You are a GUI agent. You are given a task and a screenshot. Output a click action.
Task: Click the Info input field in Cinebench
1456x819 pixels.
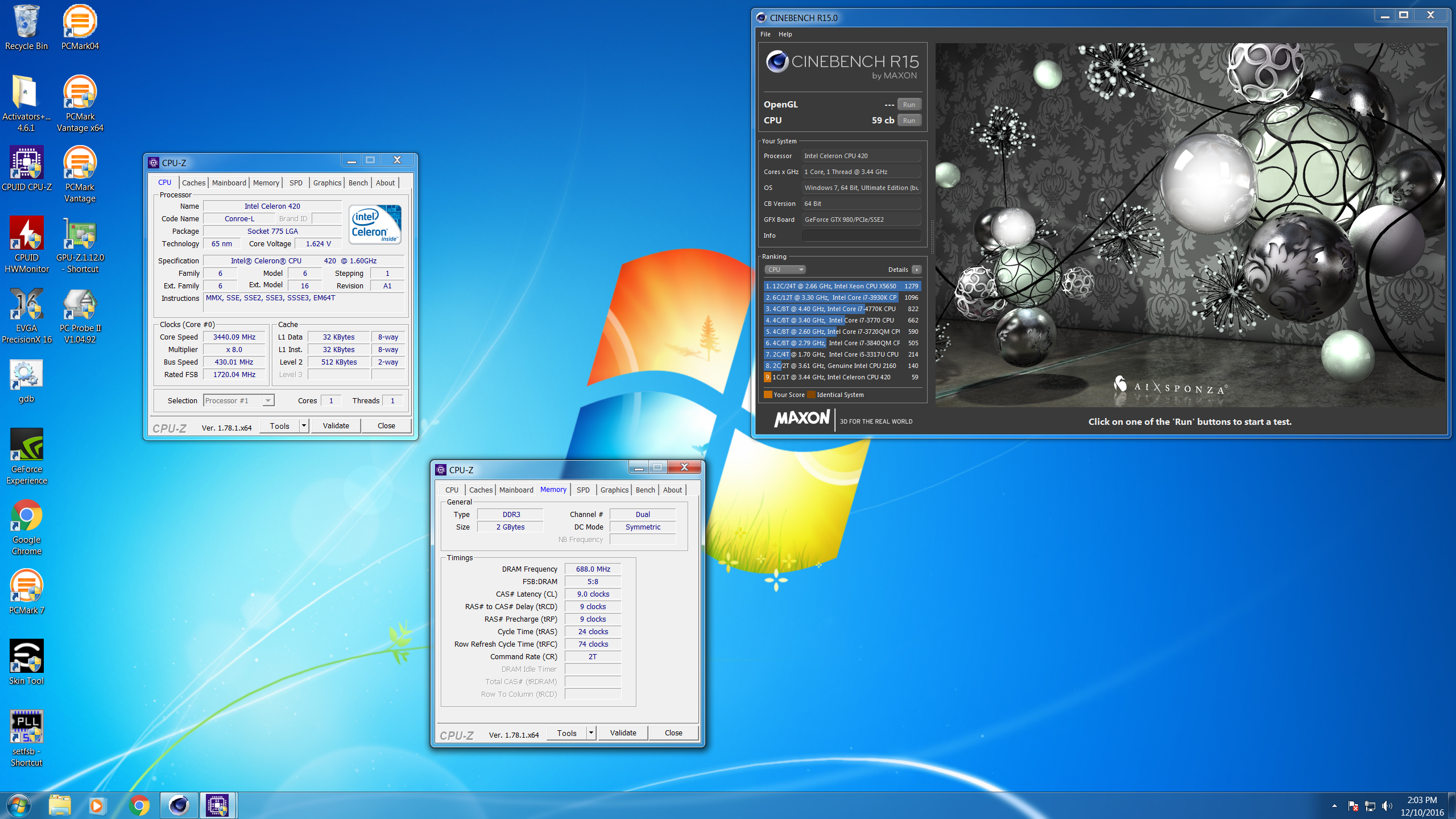click(x=861, y=235)
